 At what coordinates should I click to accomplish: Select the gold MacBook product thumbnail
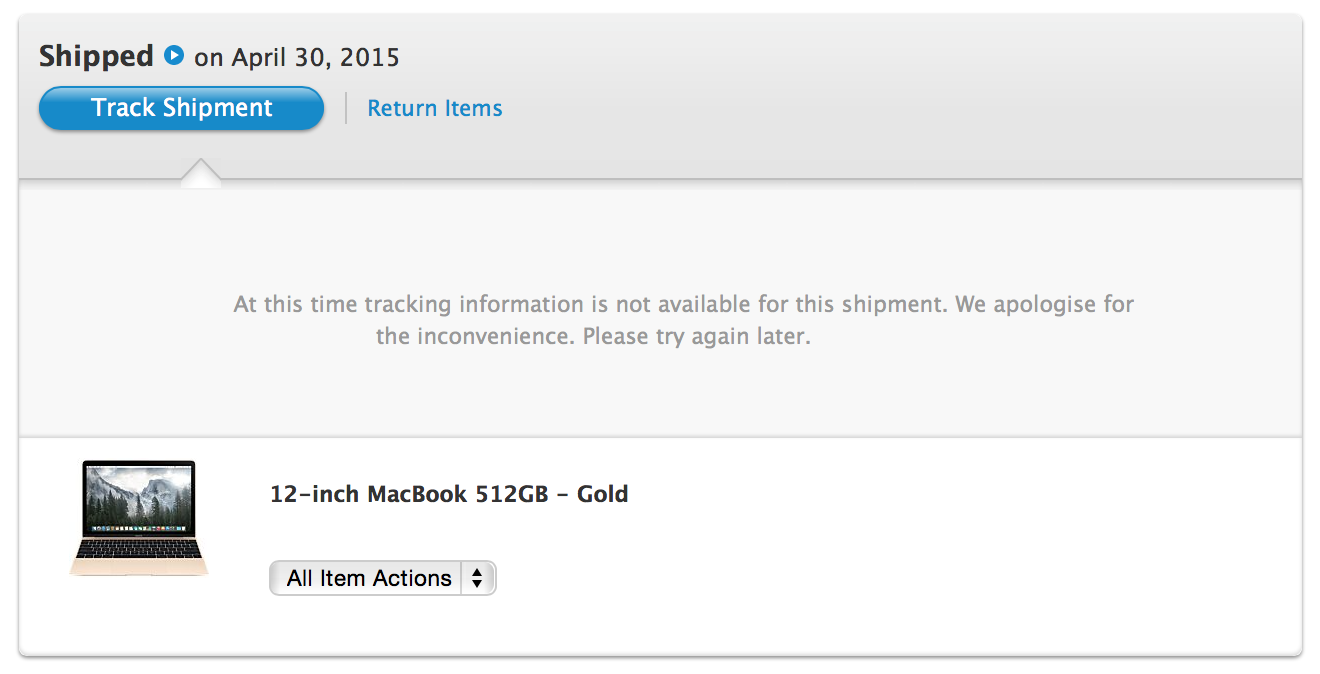coord(139,518)
